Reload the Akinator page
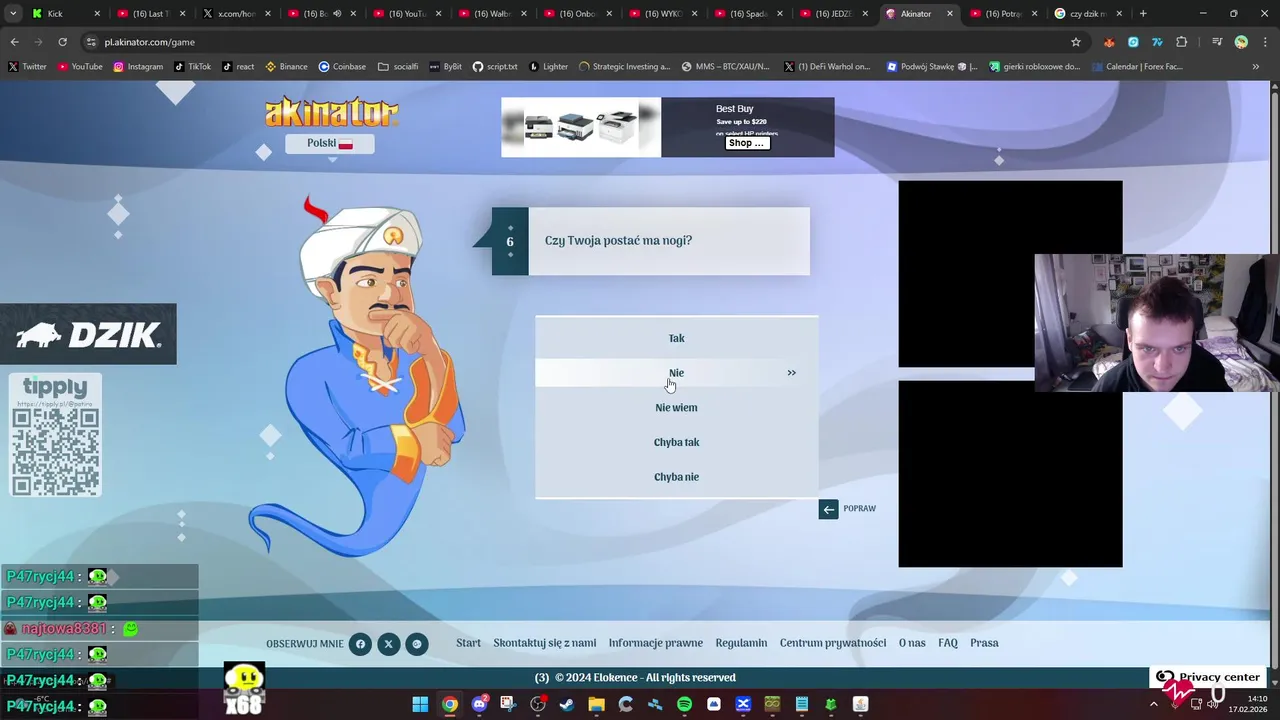 (x=62, y=42)
